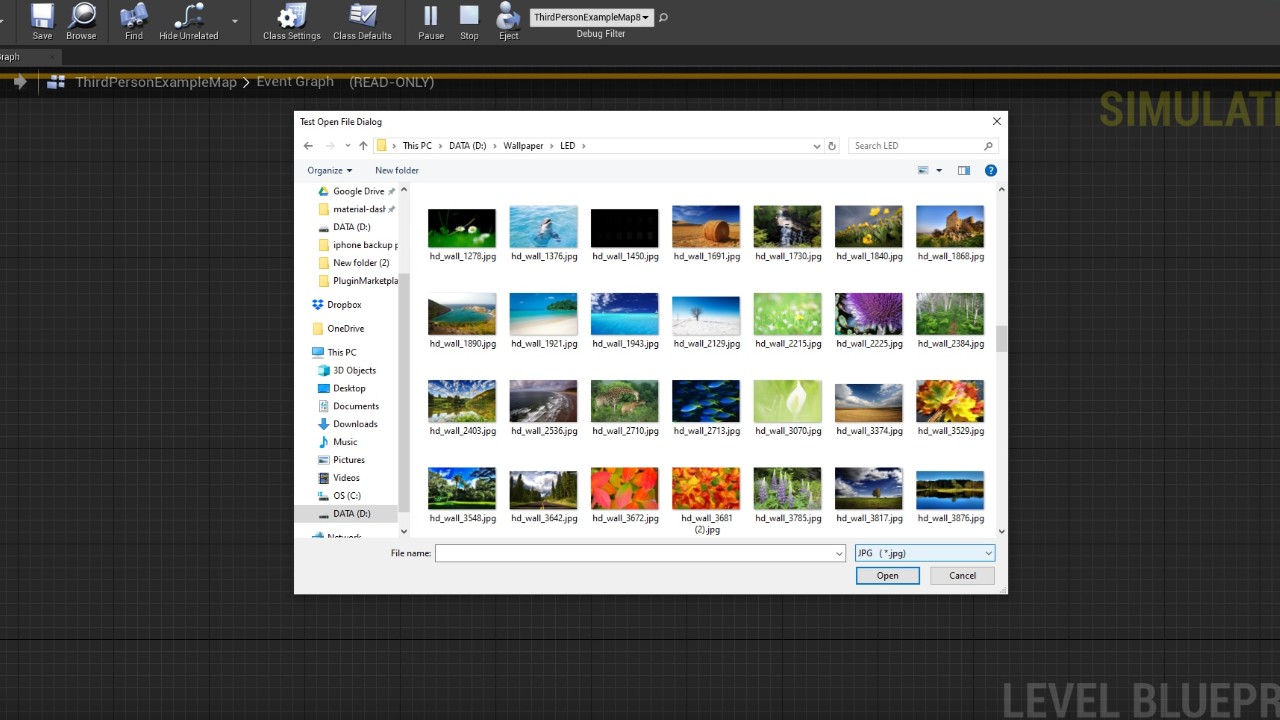This screenshot has height=720, width=1280.
Task: Stop the running simulation
Action: pyautogui.click(x=469, y=17)
